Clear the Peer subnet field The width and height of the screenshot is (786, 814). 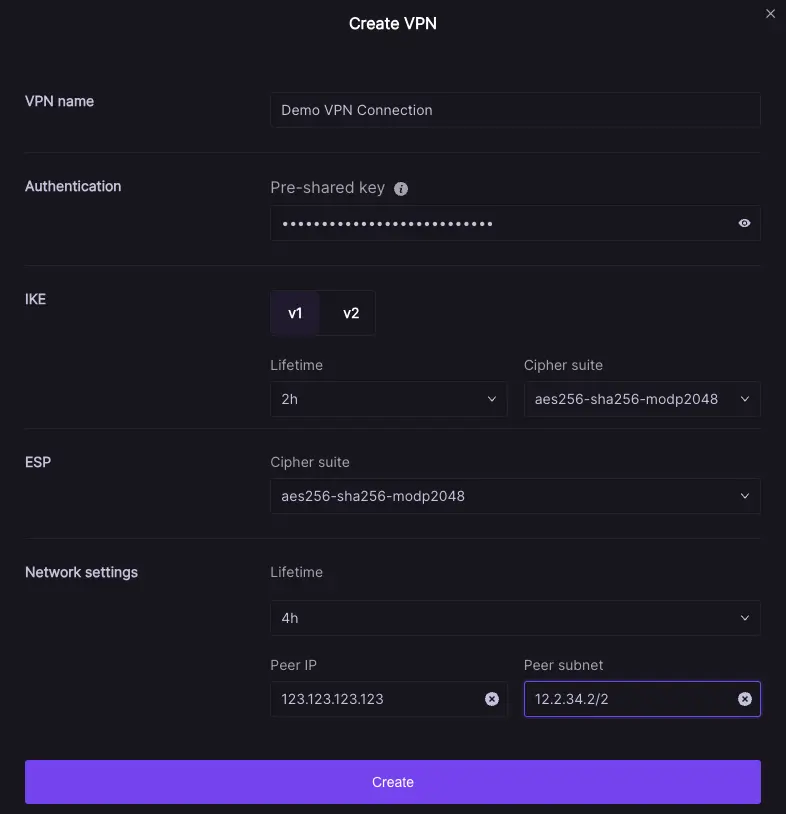pos(745,699)
